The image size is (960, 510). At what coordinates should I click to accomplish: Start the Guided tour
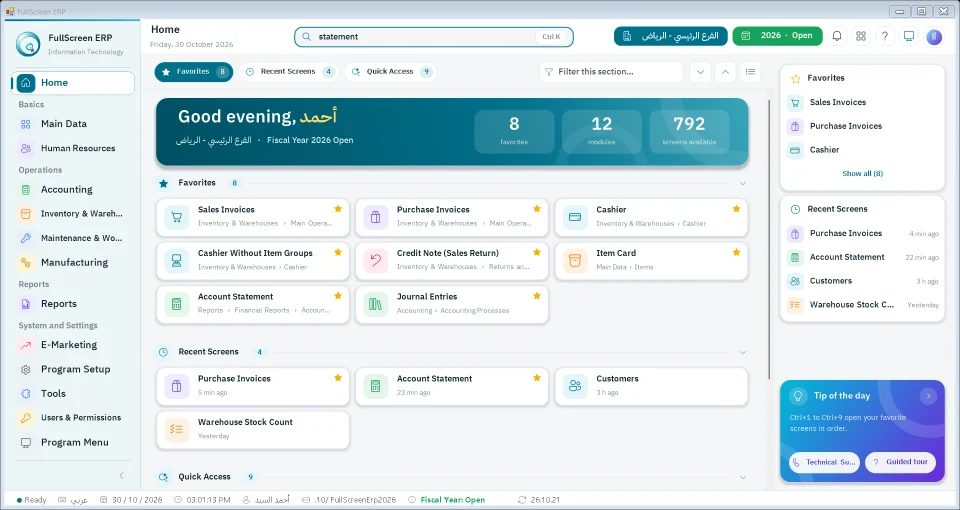(901, 462)
